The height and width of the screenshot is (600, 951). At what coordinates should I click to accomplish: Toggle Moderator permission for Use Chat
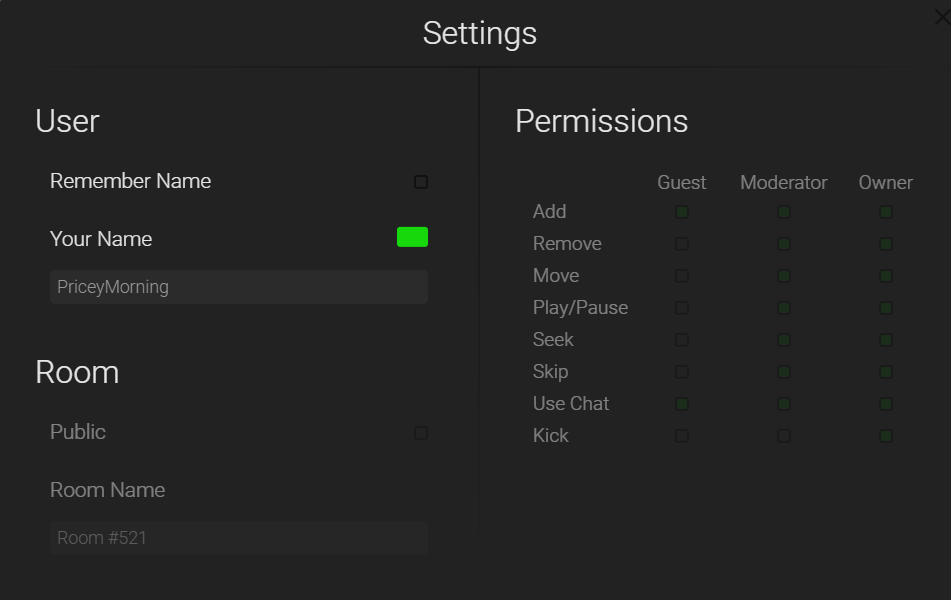pyautogui.click(x=784, y=404)
